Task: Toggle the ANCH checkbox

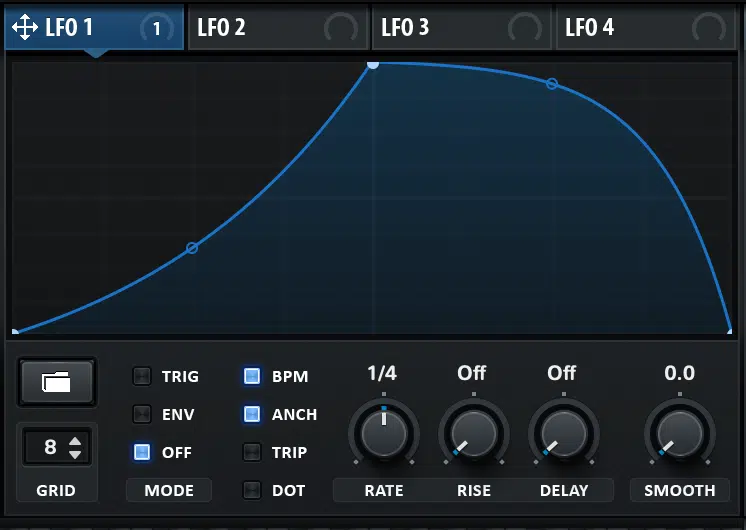Action: [x=252, y=414]
